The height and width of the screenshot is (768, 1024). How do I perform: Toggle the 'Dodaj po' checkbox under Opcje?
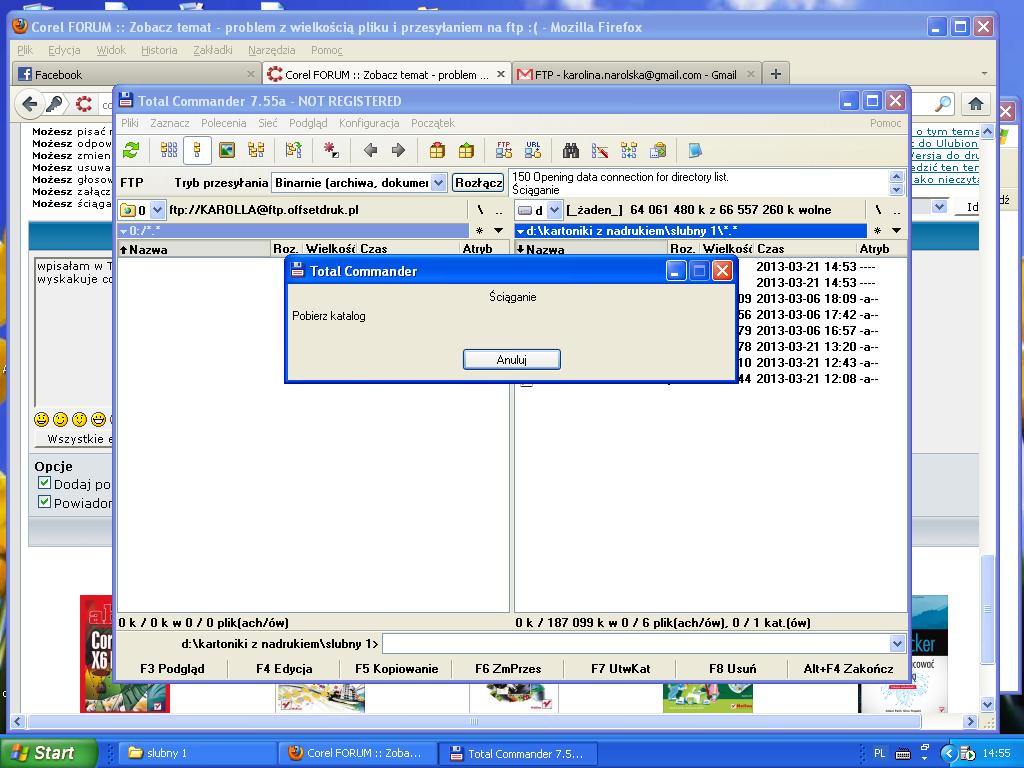44,483
